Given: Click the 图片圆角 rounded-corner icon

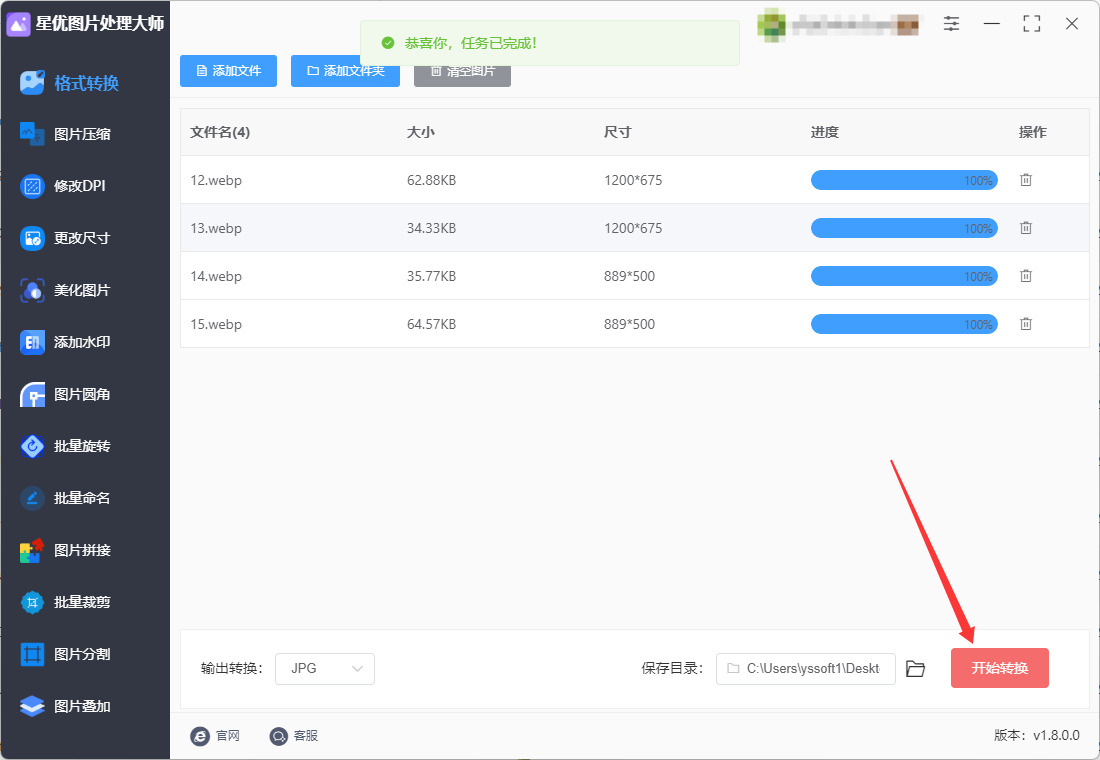Looking at the screenshot, I should (x=32, y=394).
